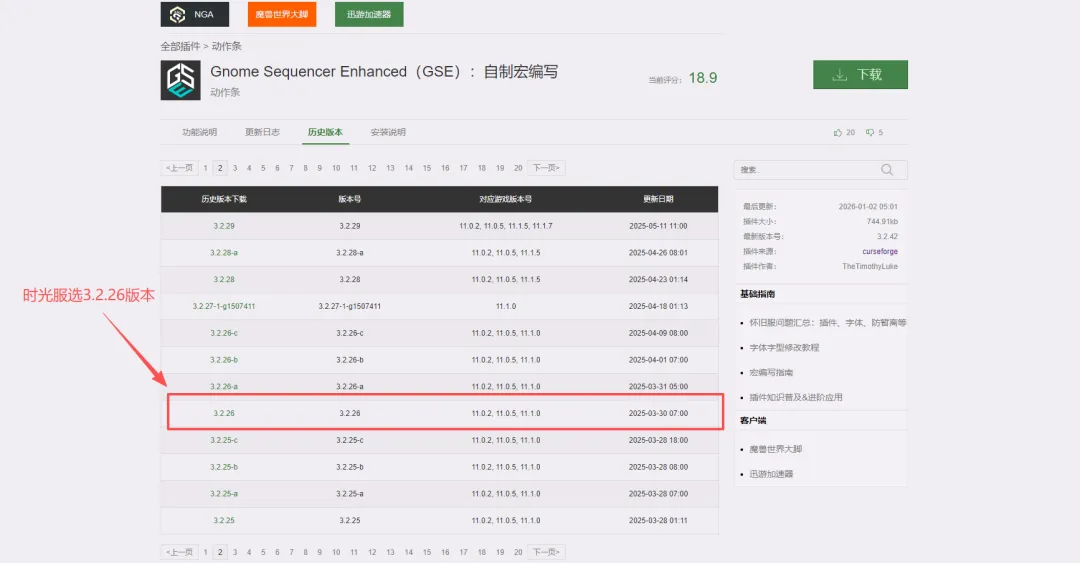Download history version 3.2.25
Image resolution: width=1080 pixels, height=563 pixels.
coord(224,521)
